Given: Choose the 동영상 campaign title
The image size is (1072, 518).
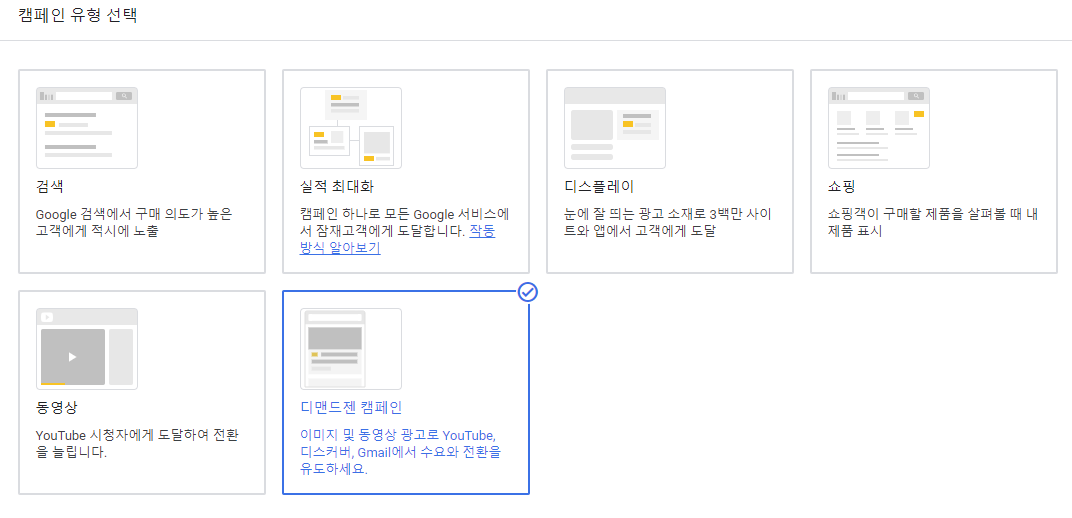Looking at the screenshot, I should (57, 408).
